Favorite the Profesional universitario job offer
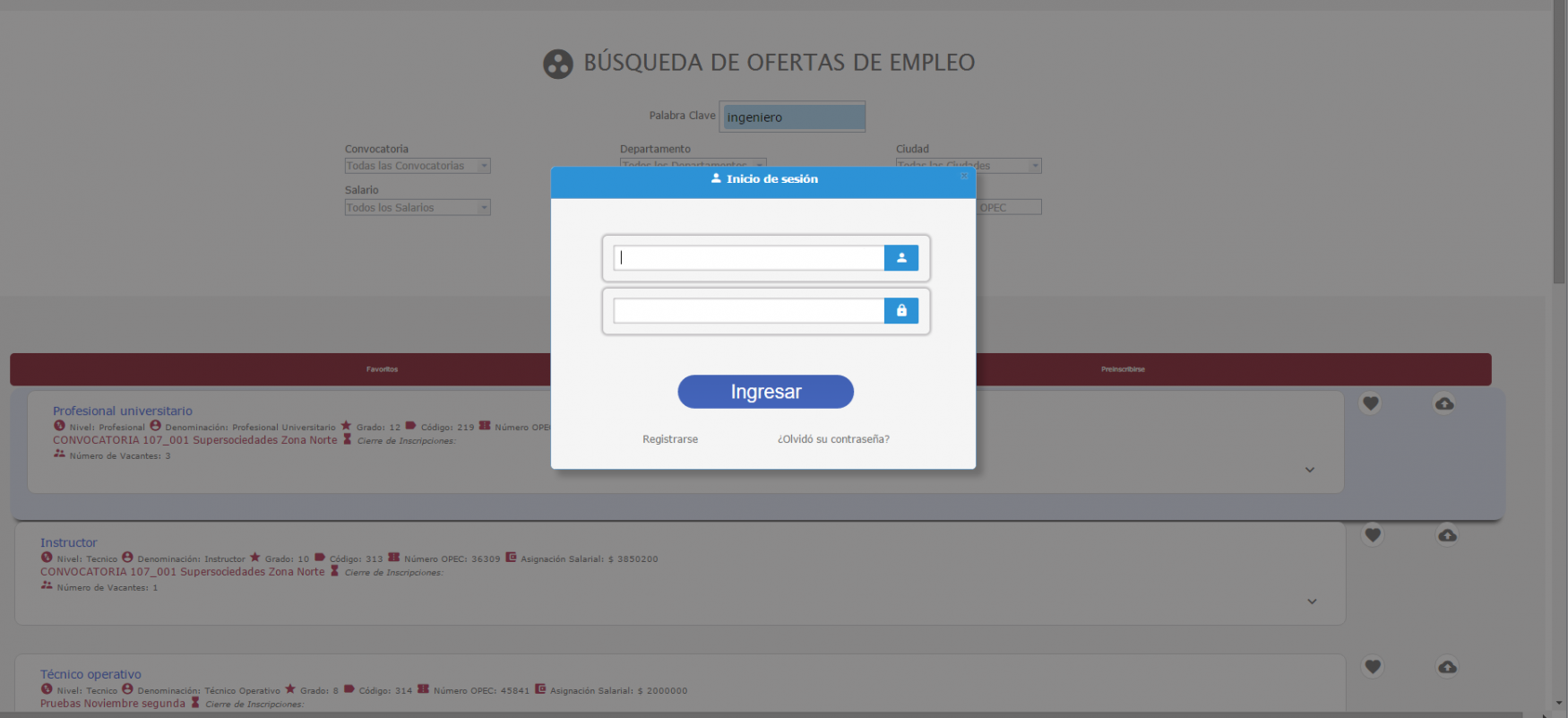The image size is (1568, 718). click(1370, 403)
